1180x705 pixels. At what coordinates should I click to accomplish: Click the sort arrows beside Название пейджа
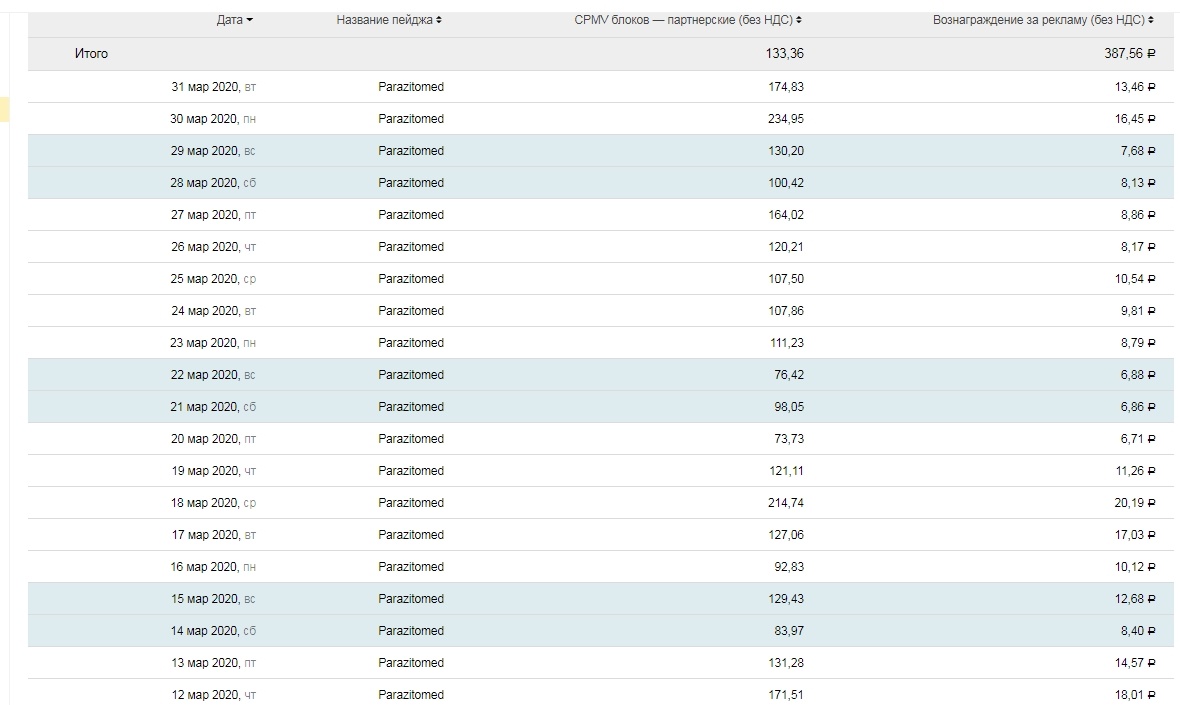pos(439,20)
